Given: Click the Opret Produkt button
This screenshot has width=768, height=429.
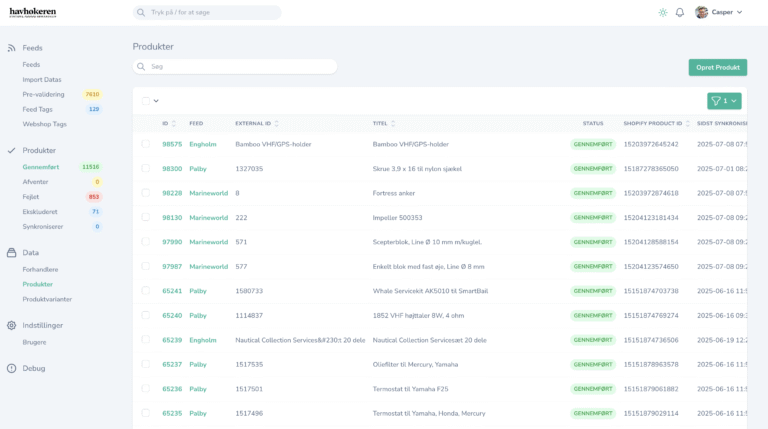Looking at the screenshot, I should coord(718,68).
